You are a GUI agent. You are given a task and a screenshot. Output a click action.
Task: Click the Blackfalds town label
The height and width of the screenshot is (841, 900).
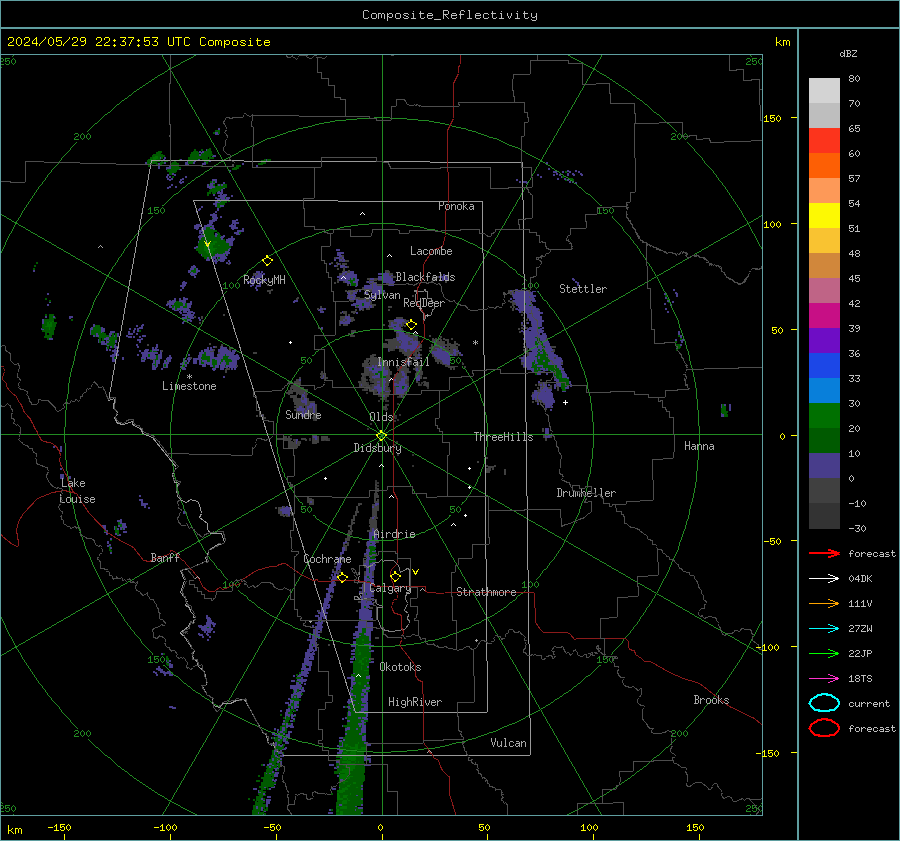[x=425, y=277]
